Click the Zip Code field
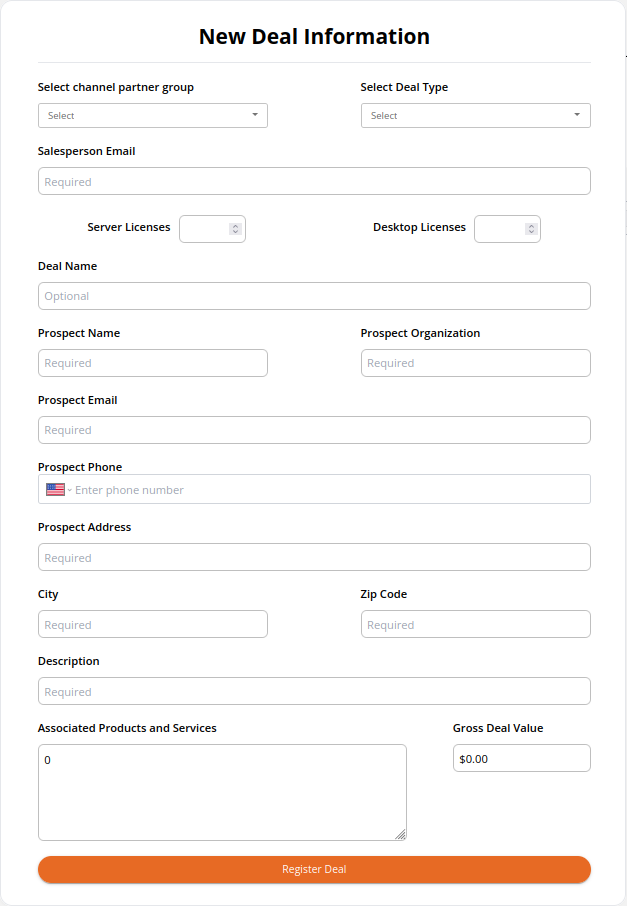 (476, 624)
